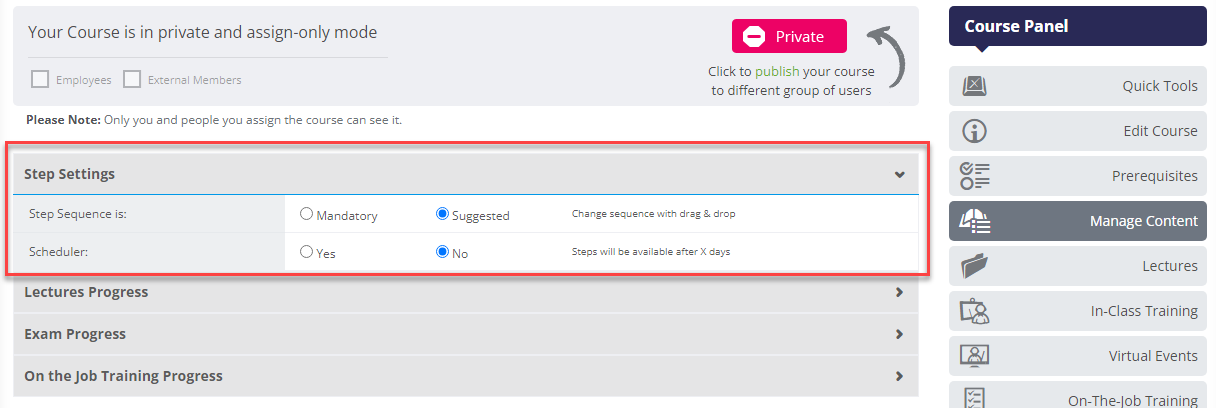Click the Virtual Events monitor icon
Screen dimensions: 1216x408
pyautogui.click(x=974, y=356)
